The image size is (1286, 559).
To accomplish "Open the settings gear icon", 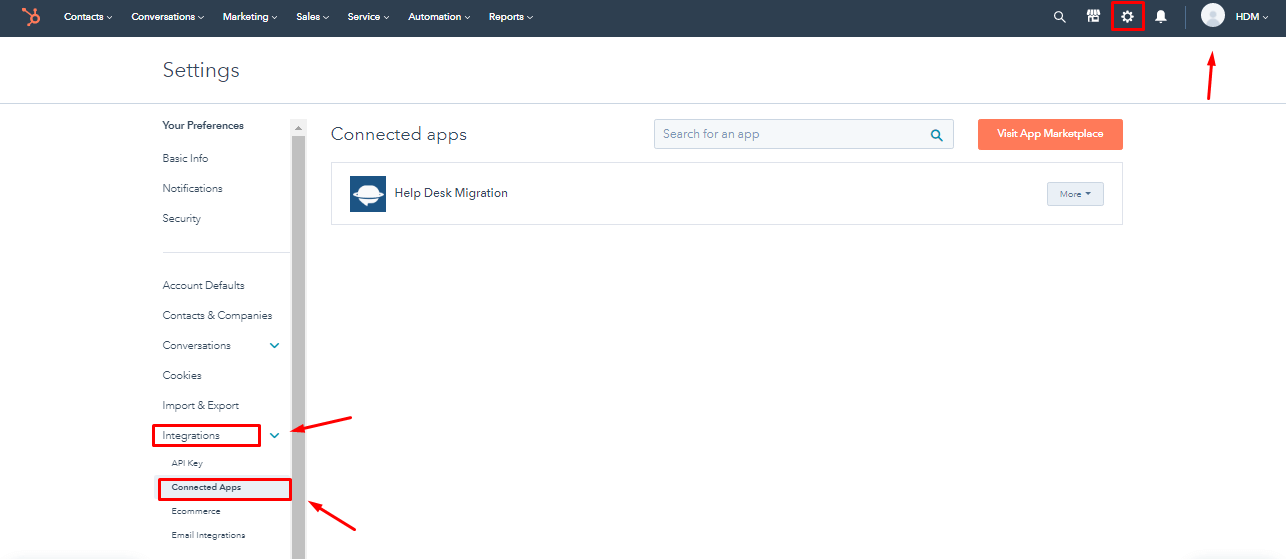I will click(1127, 17).
